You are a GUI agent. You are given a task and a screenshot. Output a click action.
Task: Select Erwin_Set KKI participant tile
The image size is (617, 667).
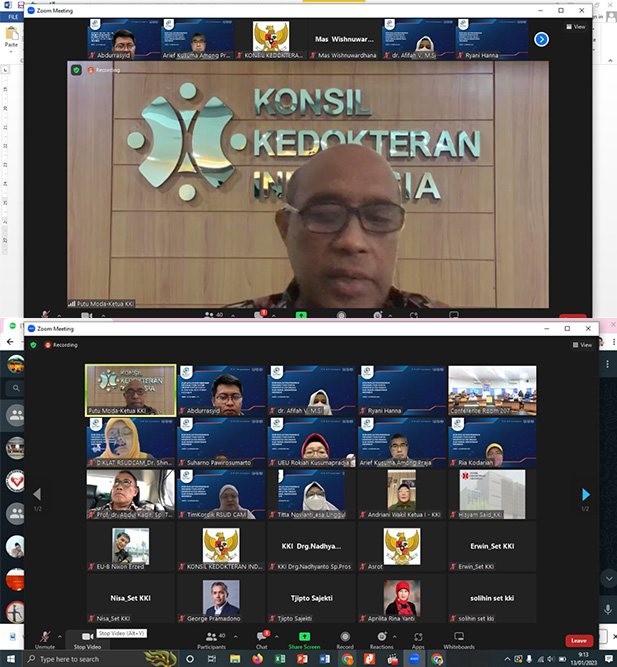point(492,546)
